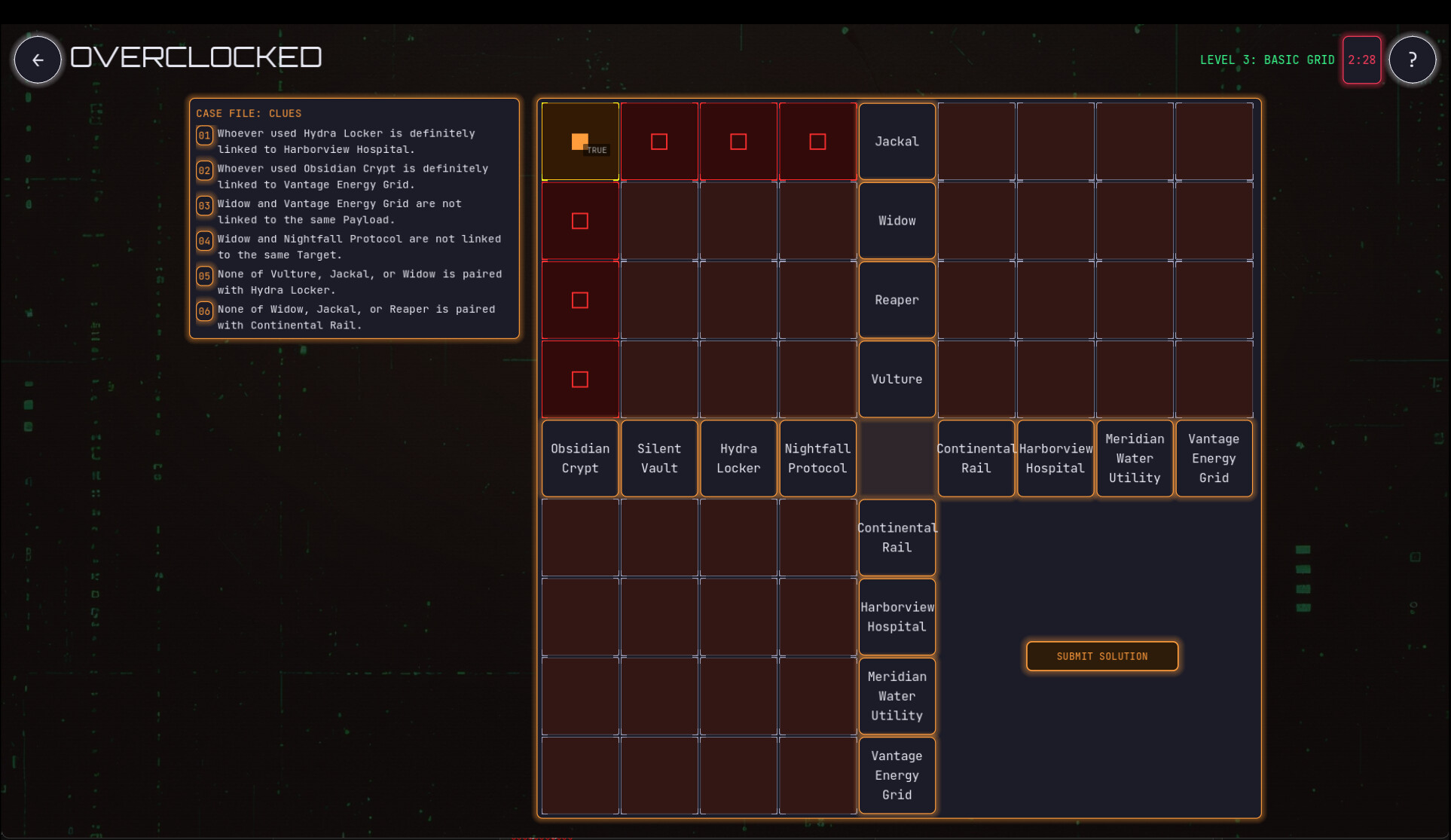Click clue 06 about Continental Rail
Screen dimensions: 1451x840
[354, 317]
